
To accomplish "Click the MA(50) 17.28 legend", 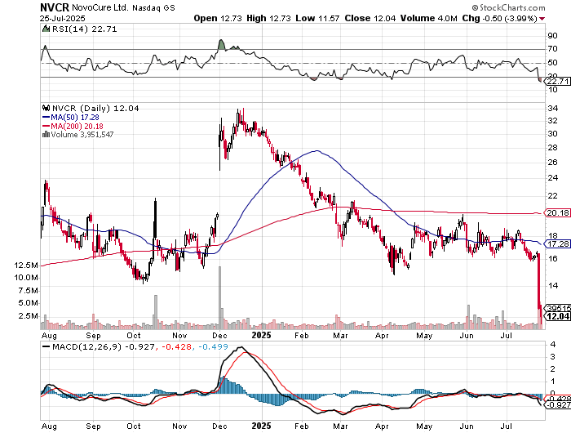I will (71, 117).
